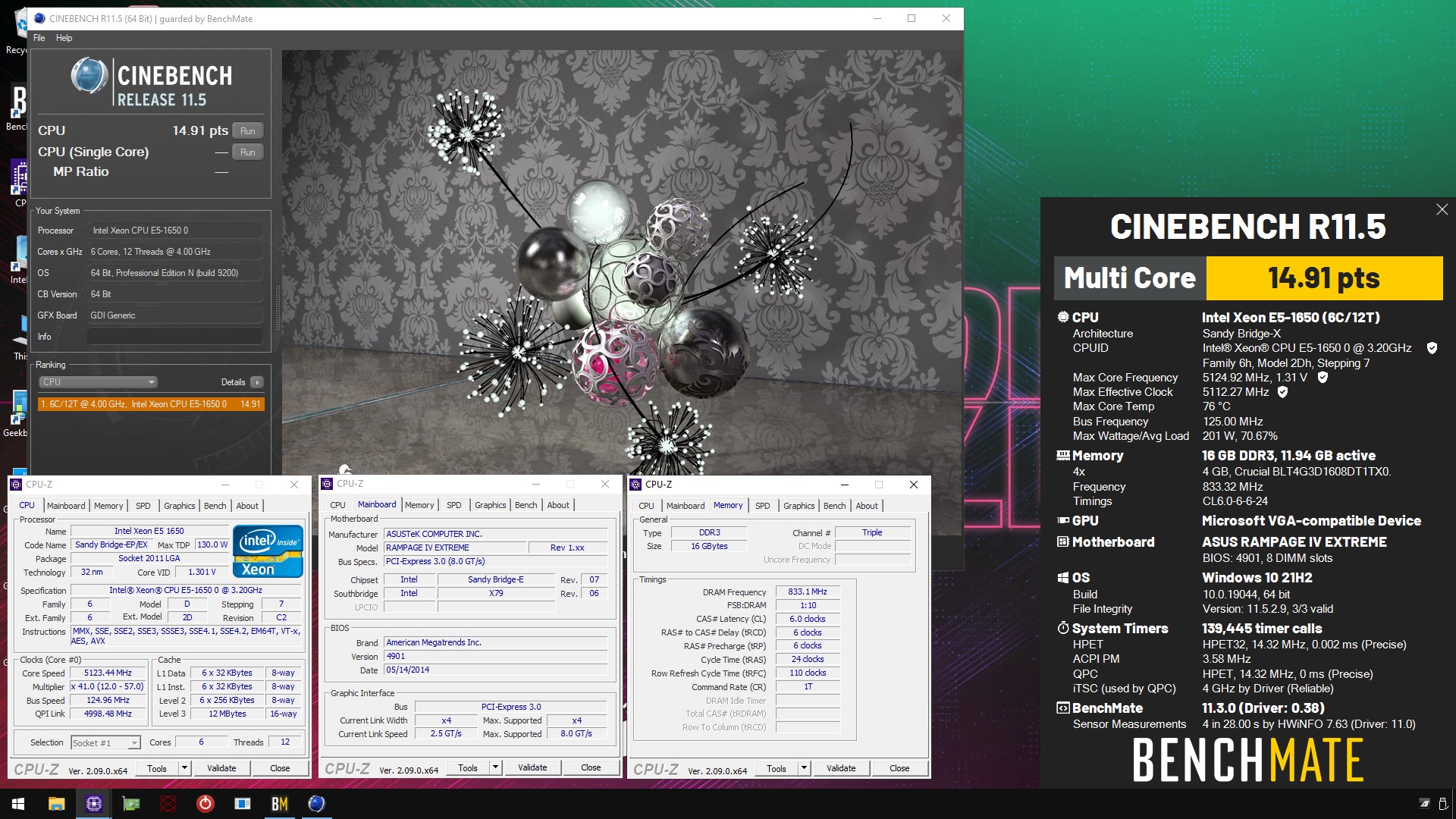Open the red wireframe sphere taskbar app

[168, 804]
